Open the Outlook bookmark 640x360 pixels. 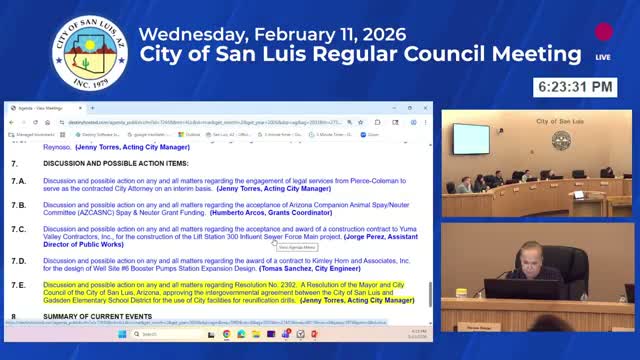189,135
